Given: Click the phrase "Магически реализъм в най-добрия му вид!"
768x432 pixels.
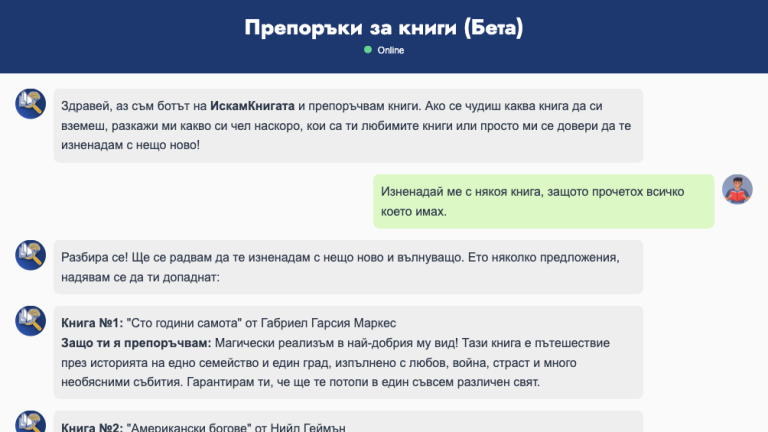Looking at the screenshot, I should coord(336,343).
